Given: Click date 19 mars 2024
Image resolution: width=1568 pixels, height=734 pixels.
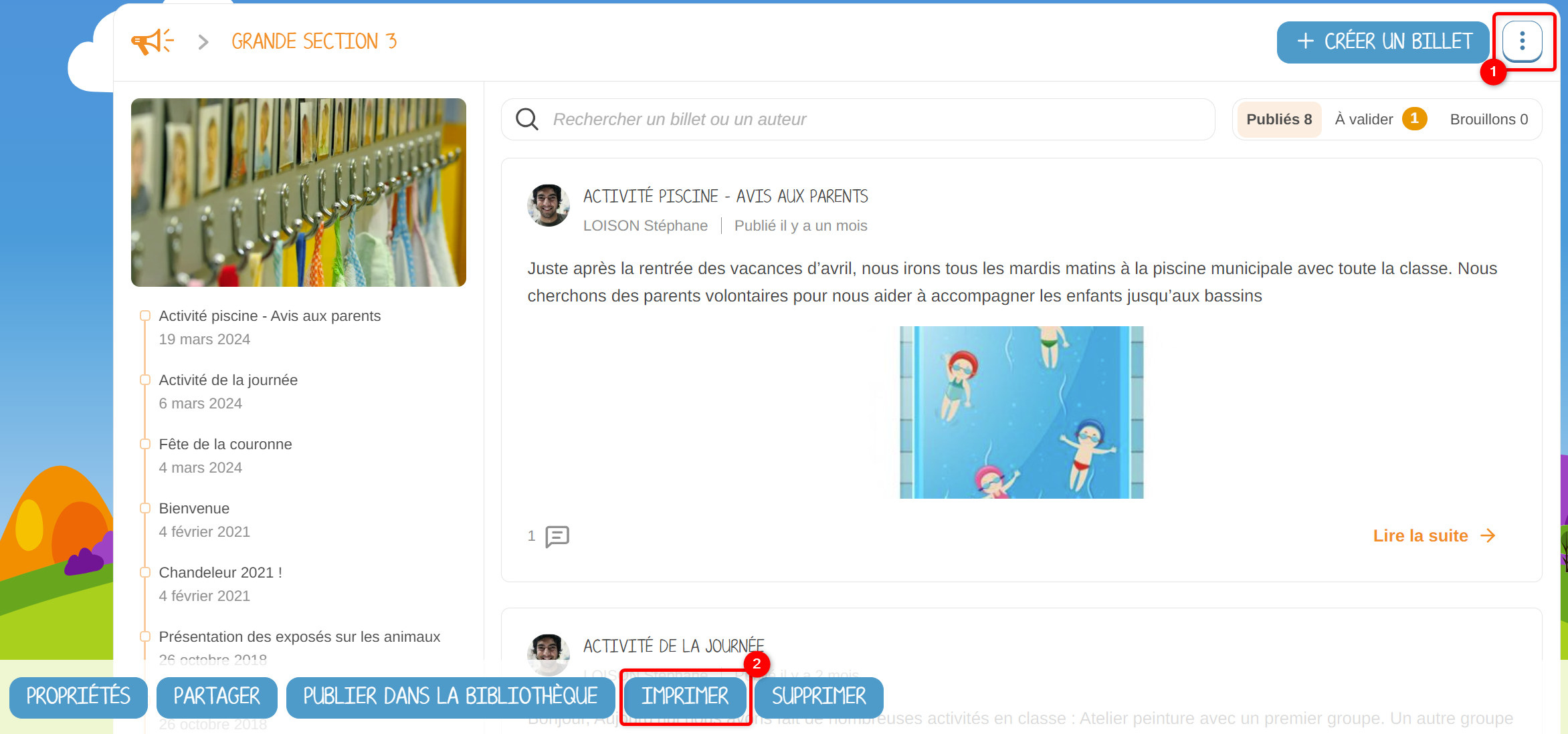Looking at the screenshot, I should 204,340.
